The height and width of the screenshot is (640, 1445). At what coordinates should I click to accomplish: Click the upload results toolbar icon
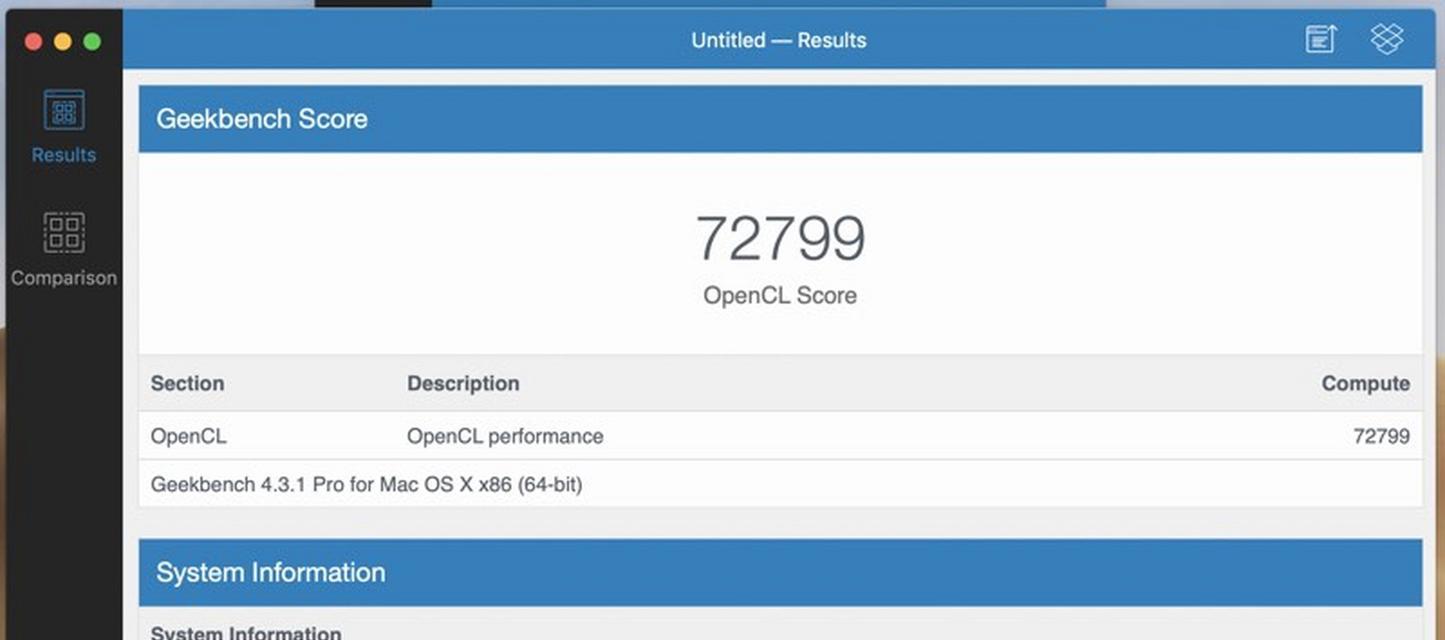[x=1320, y=39]
